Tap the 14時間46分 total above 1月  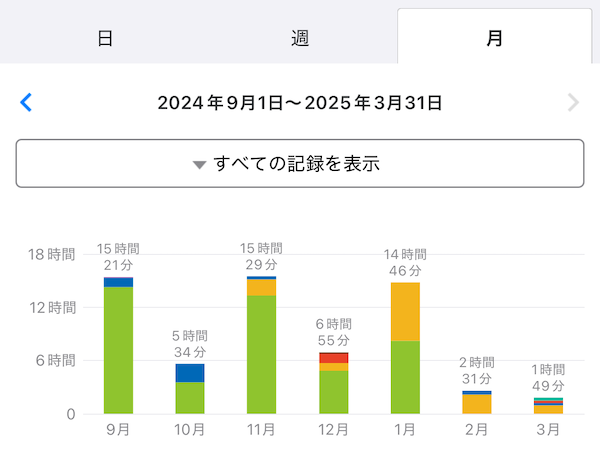point(405,262)
